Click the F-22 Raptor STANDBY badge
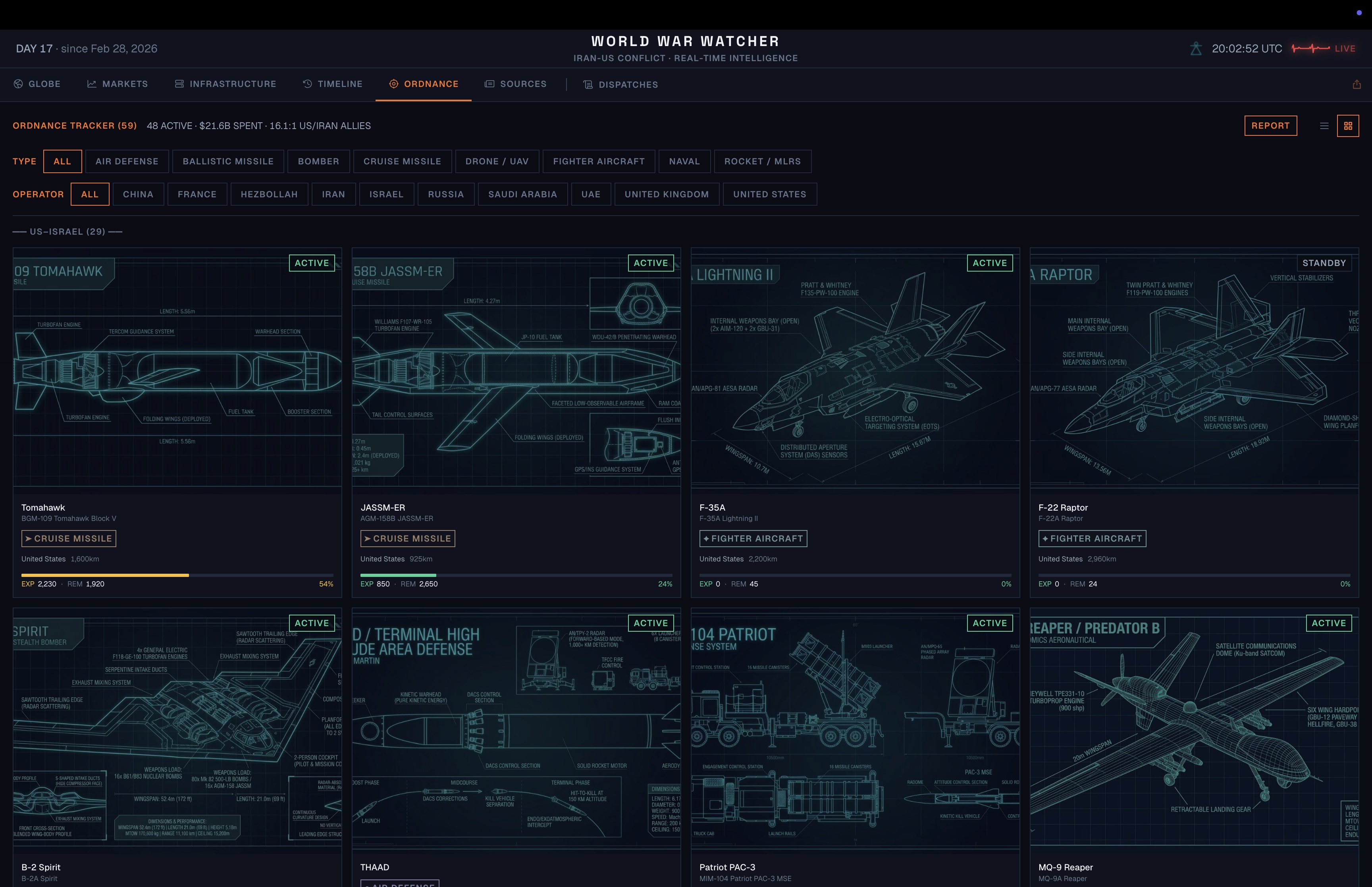The height and width of the screenshot is (887, 1372). point(1324,263)
